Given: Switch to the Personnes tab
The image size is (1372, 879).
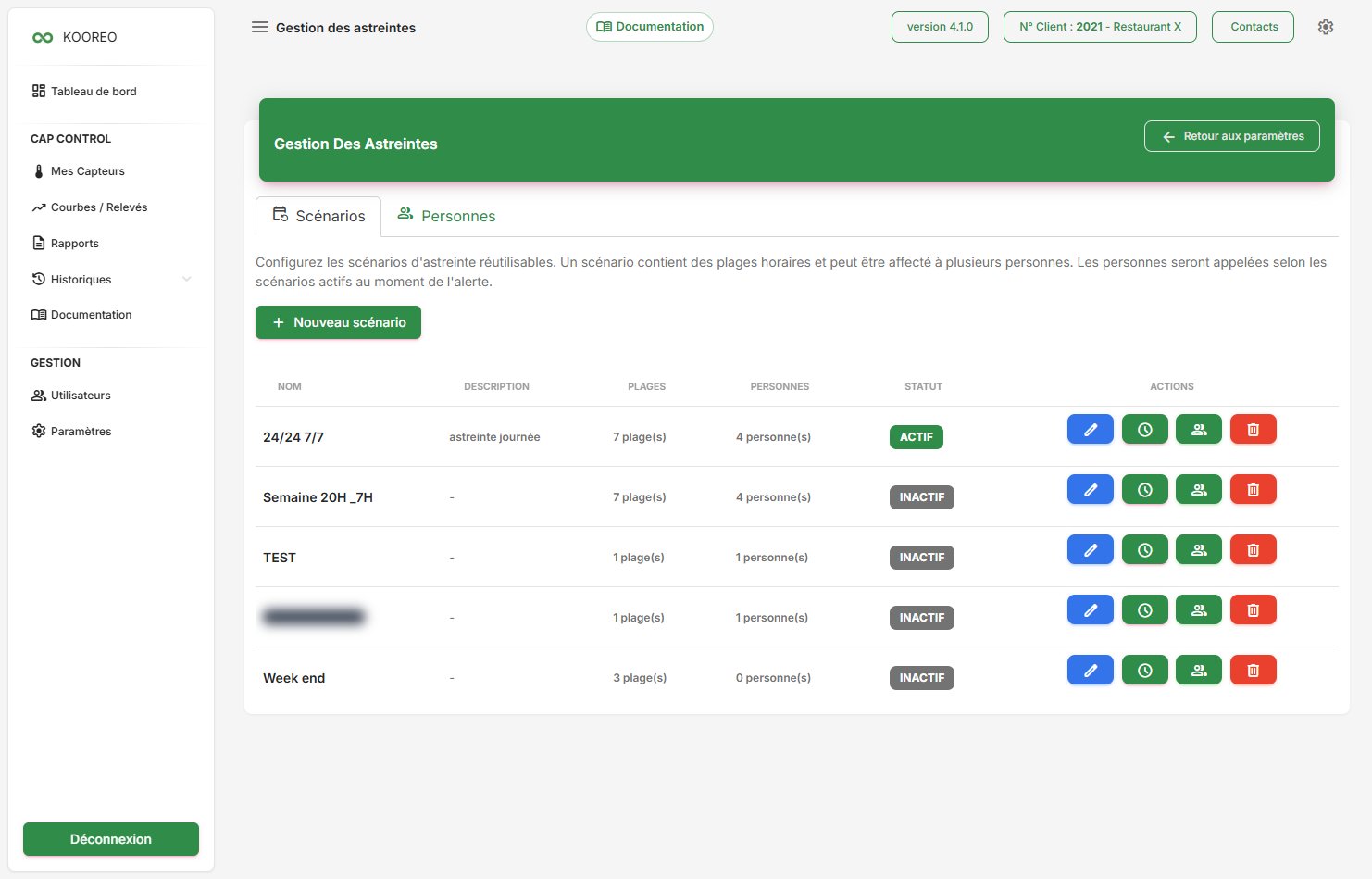Looking at the screenshot, I should point(446,216).
